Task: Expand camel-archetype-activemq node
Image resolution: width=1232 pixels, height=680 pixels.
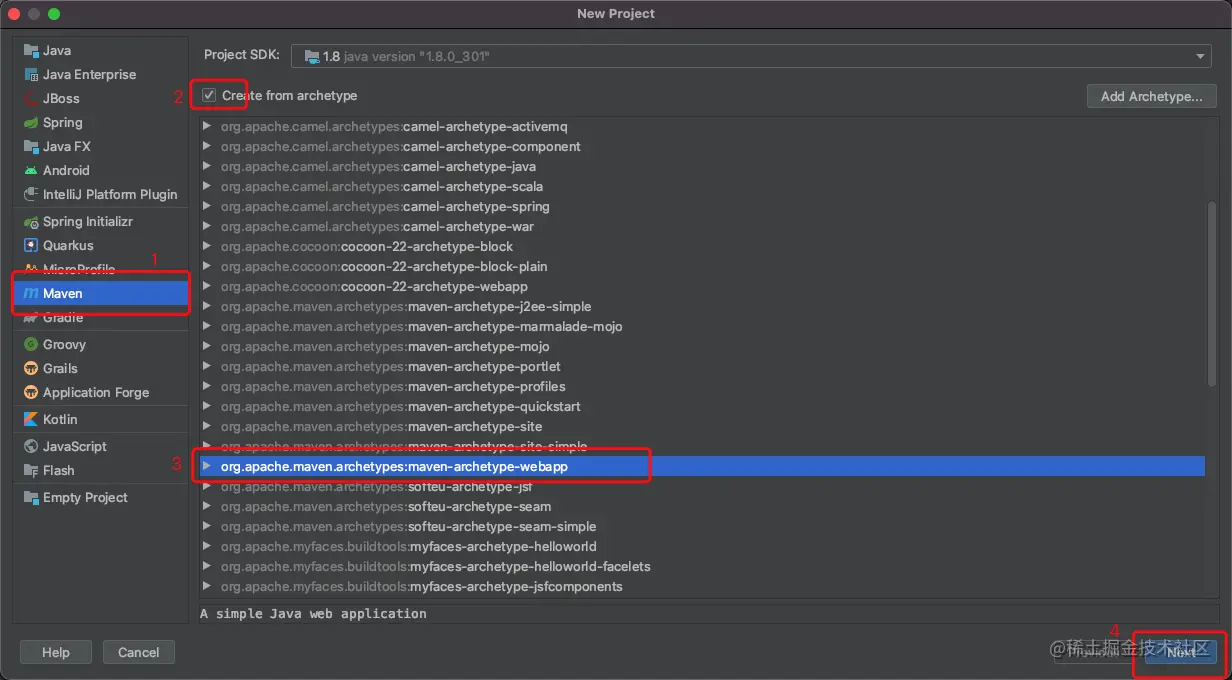Action: tap(207, 126)
